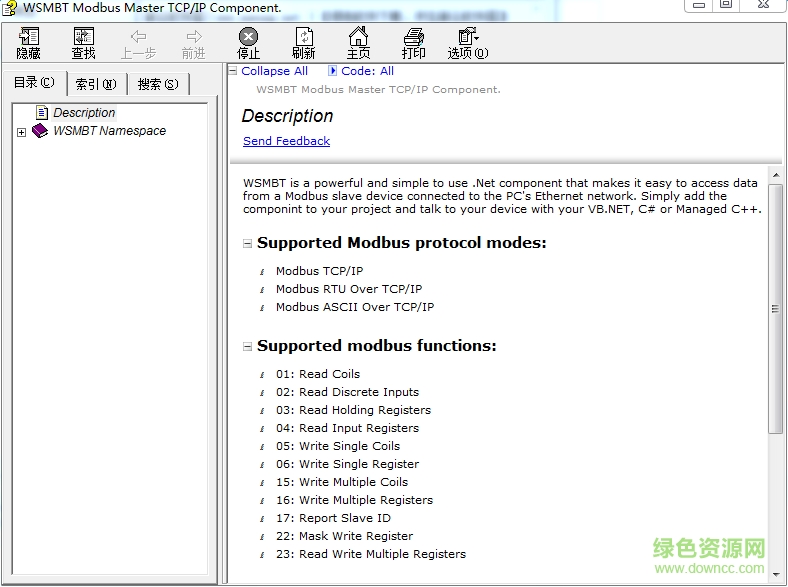Go to home page via 主页 icon
This screenshot has width=788, height=587.
(x=358, y=43)
